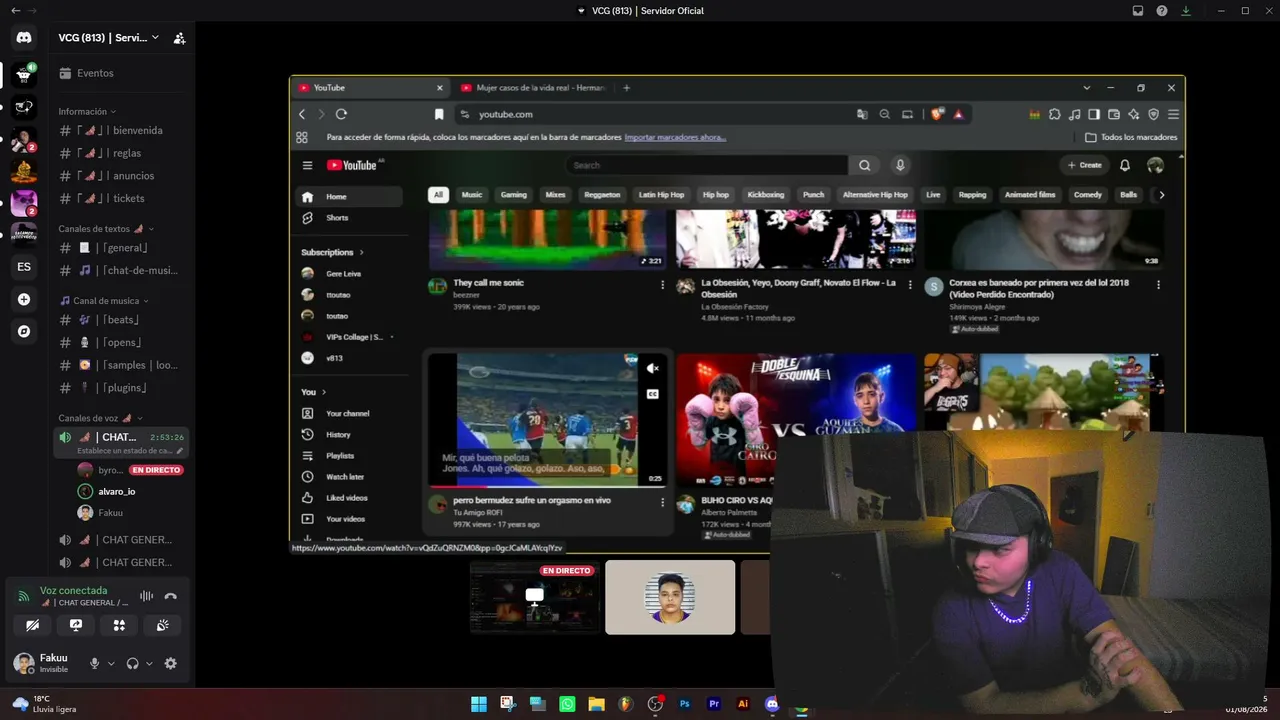1280x720 pixels.
Task: Go back in the browser
Action: point(302,114)
